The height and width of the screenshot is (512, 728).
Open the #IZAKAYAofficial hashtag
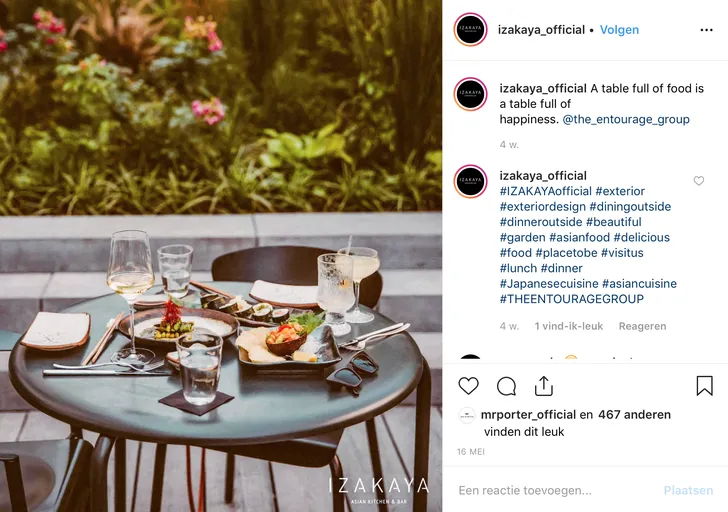[x=546, y=191]
